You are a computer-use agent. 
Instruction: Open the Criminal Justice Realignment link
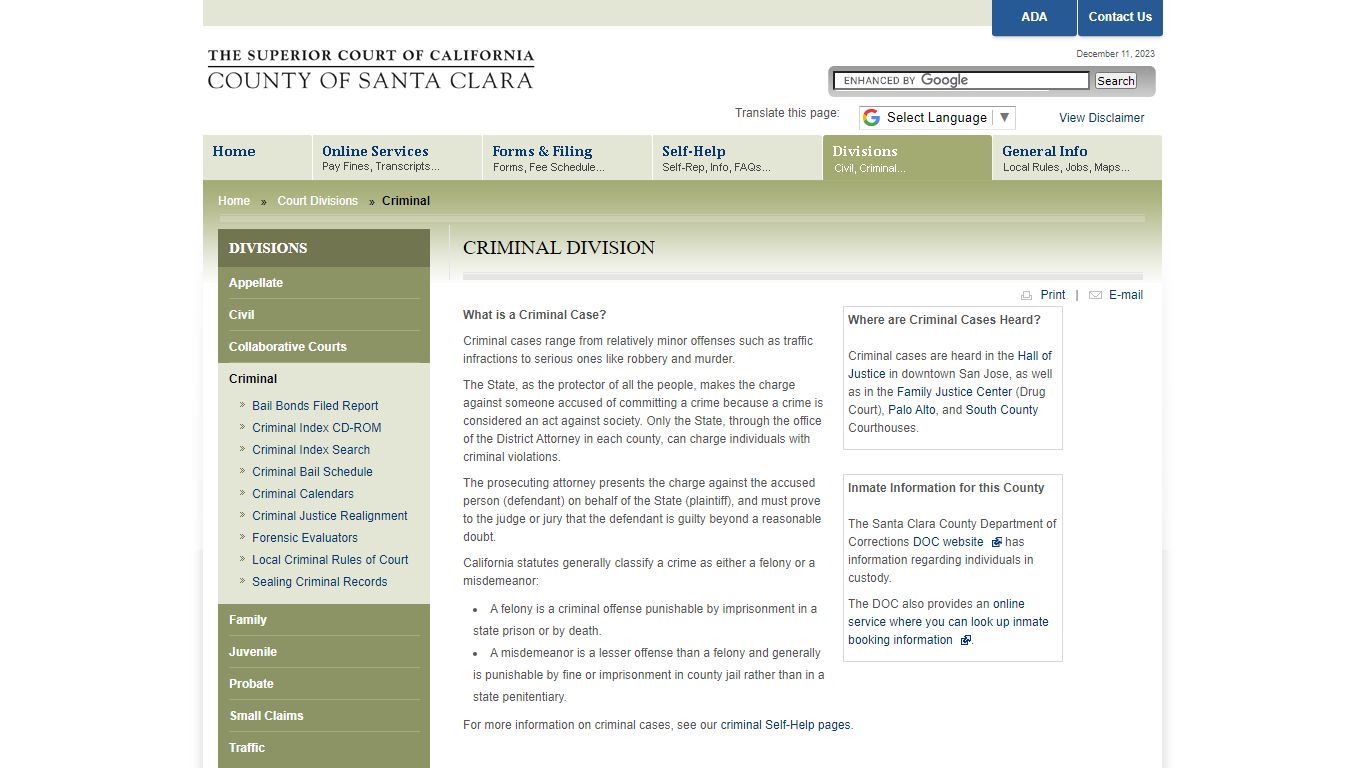pyautogui.click(x=330, y=516)
